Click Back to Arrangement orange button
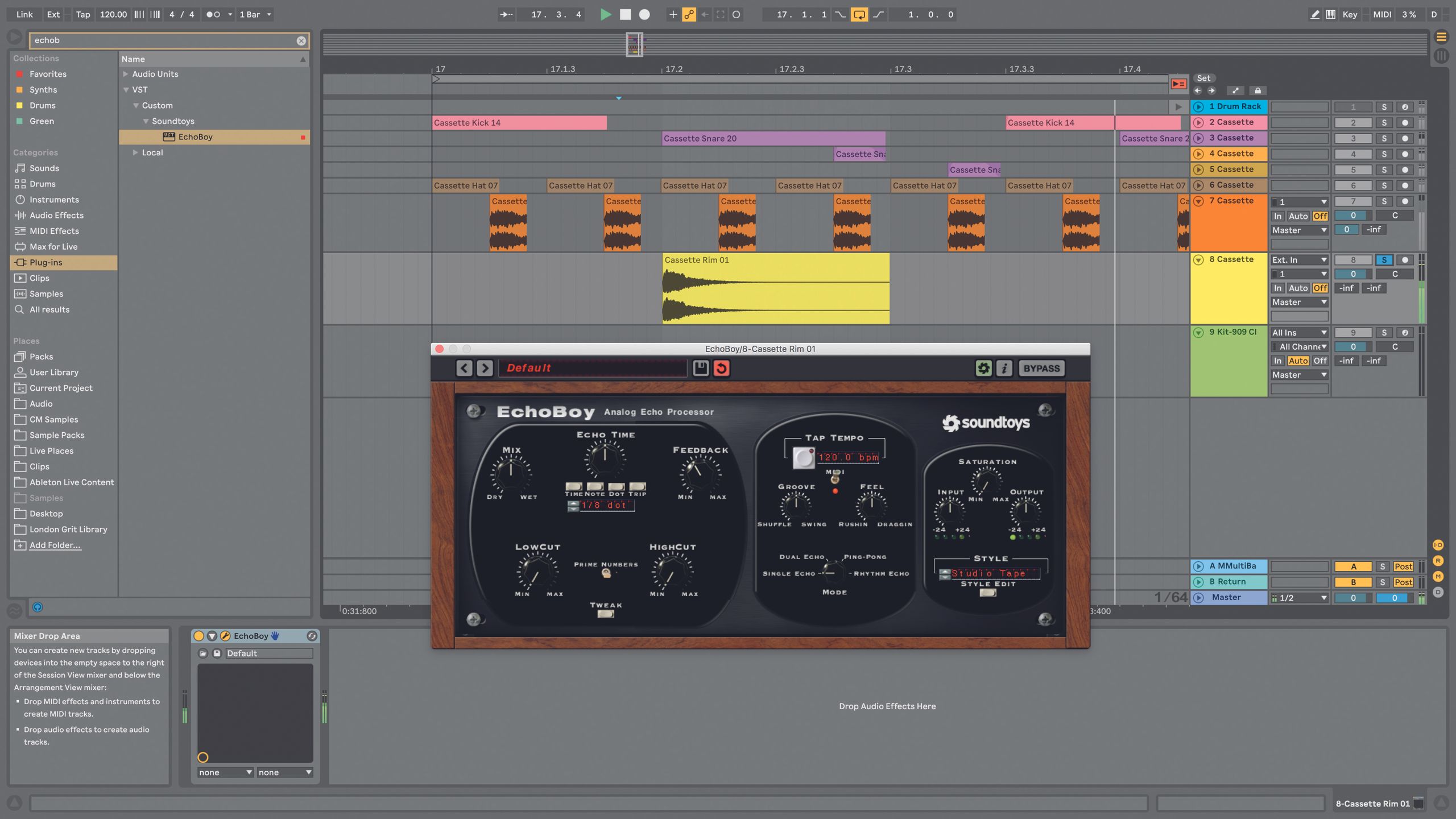Screen dimensions: 1456x819 pyautogui.click(x=1178, y=84)
